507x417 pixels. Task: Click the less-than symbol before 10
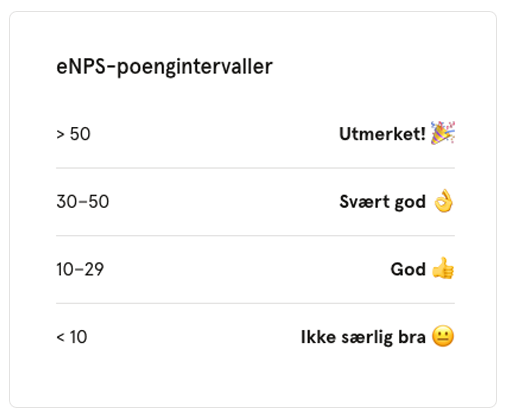tap(60, 338)
